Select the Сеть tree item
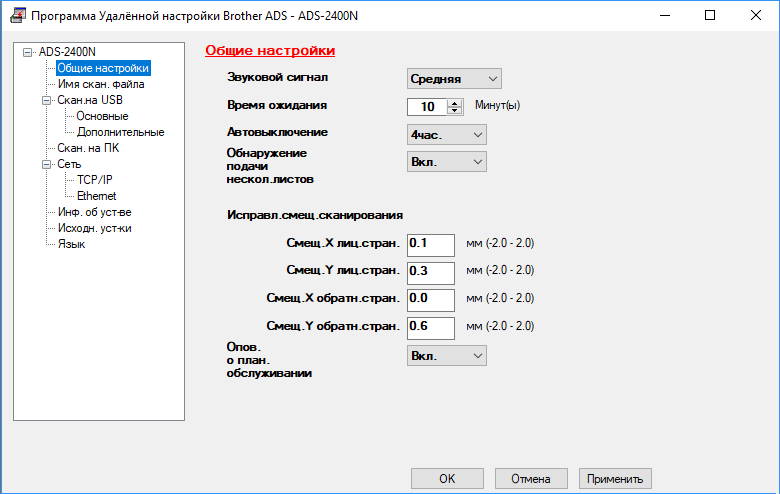The width and height of the screenshot is (780, 494). pyautogui.click(x=69, y=164)
